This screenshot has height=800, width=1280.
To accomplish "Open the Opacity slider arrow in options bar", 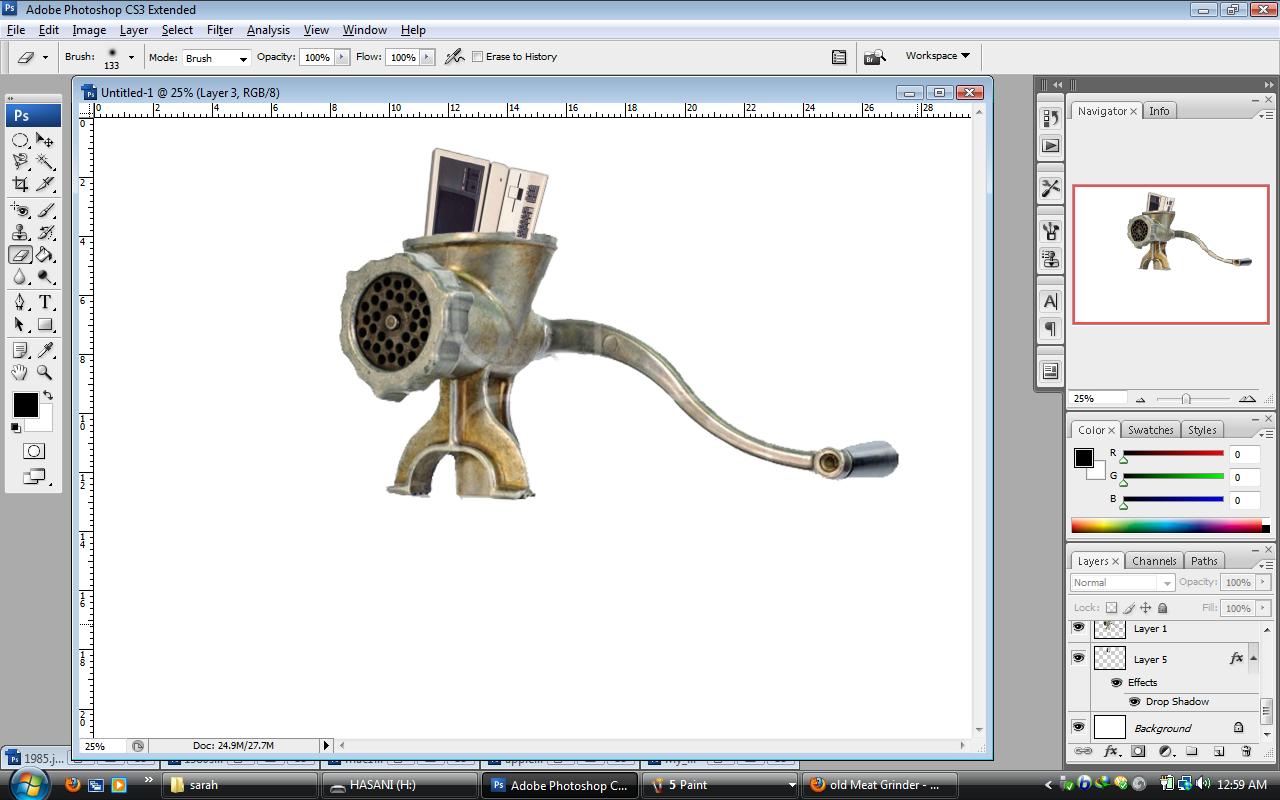I will point(342,57).
